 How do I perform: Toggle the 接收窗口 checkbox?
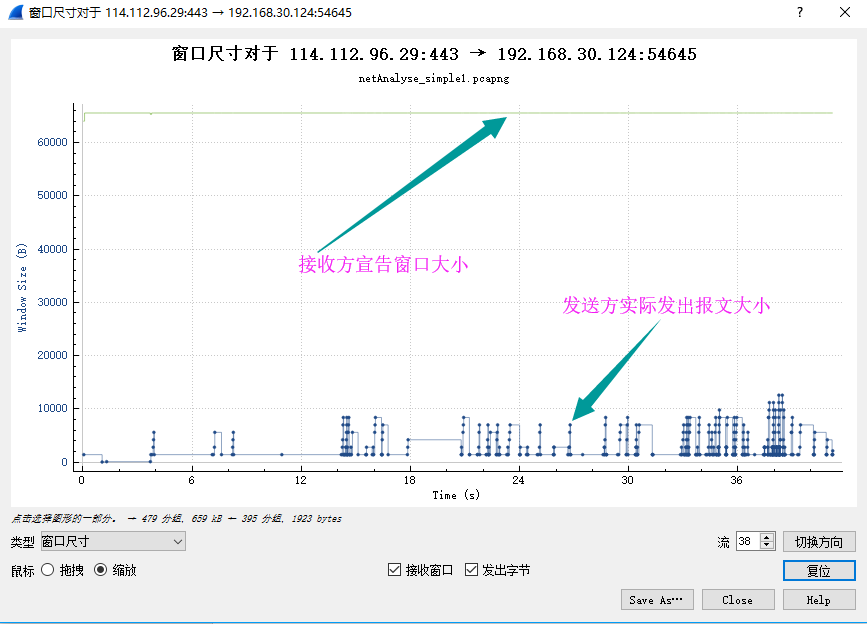point(394,570)
